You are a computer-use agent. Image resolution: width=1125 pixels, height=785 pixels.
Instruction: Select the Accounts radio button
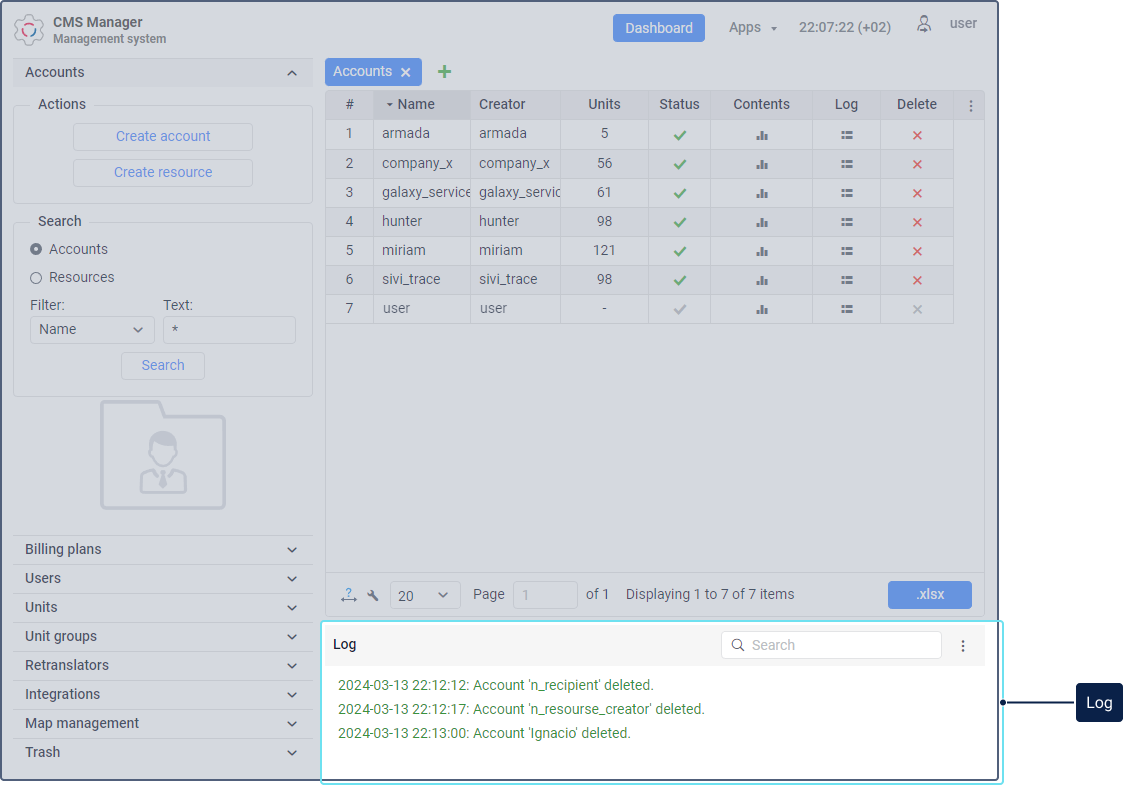pyautogui.click(x=36, y=249)
